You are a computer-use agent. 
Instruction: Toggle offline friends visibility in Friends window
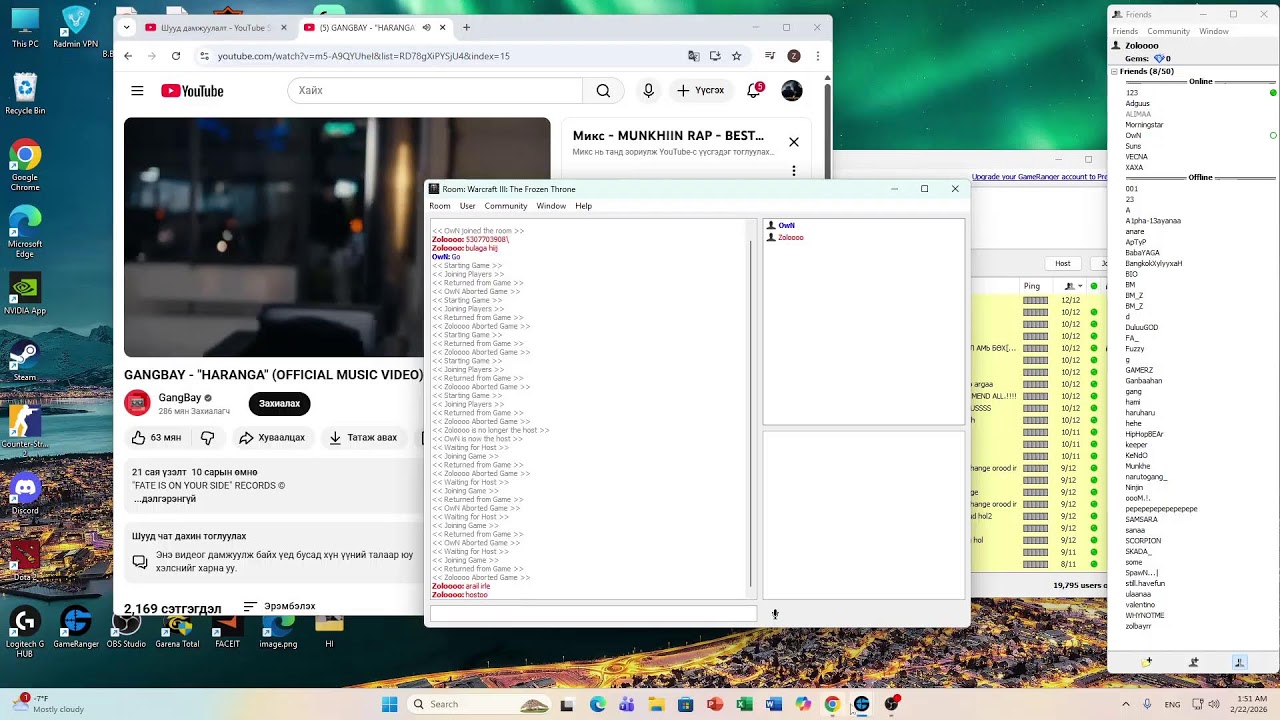pyautogui.click(x=1239, y=662)
